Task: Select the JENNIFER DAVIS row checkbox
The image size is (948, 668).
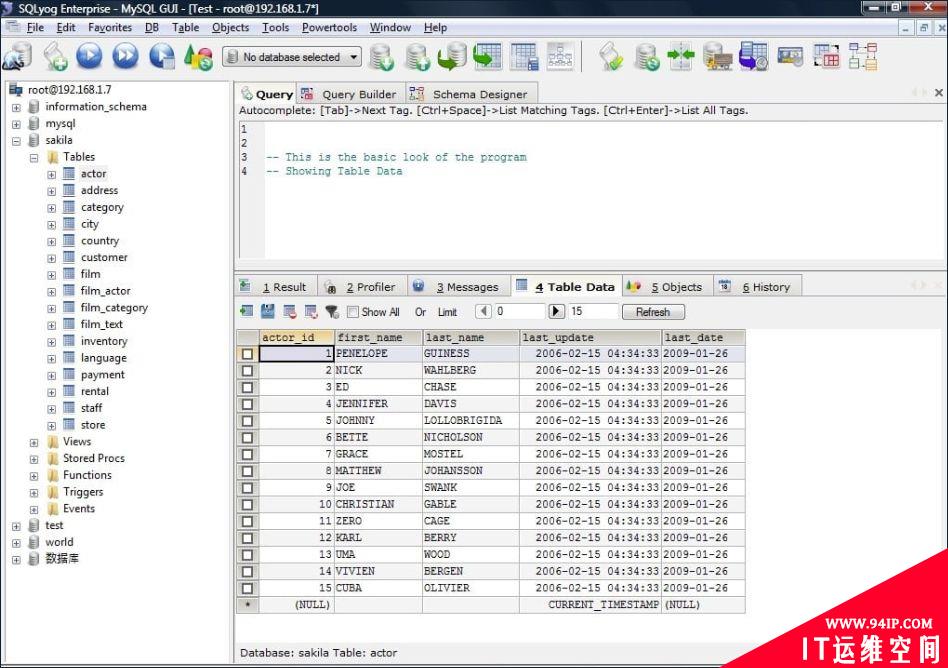Action: point(247,404)
